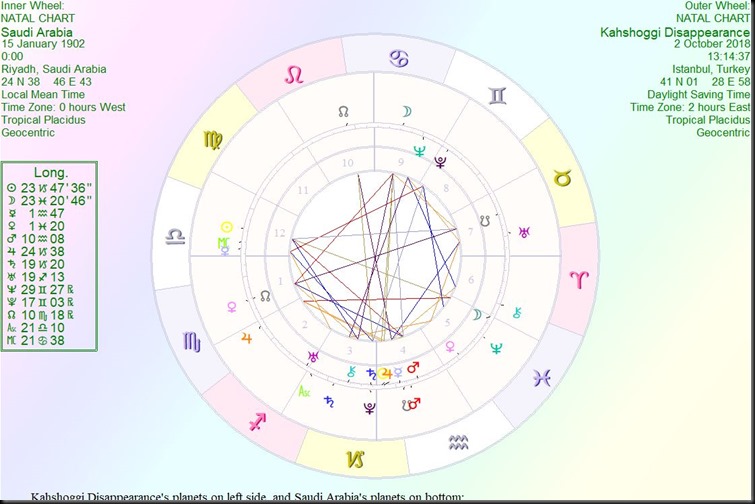Click the MC longitude row reading 21 38
This screenshot has width=755, height=504.
coord(36,340)
